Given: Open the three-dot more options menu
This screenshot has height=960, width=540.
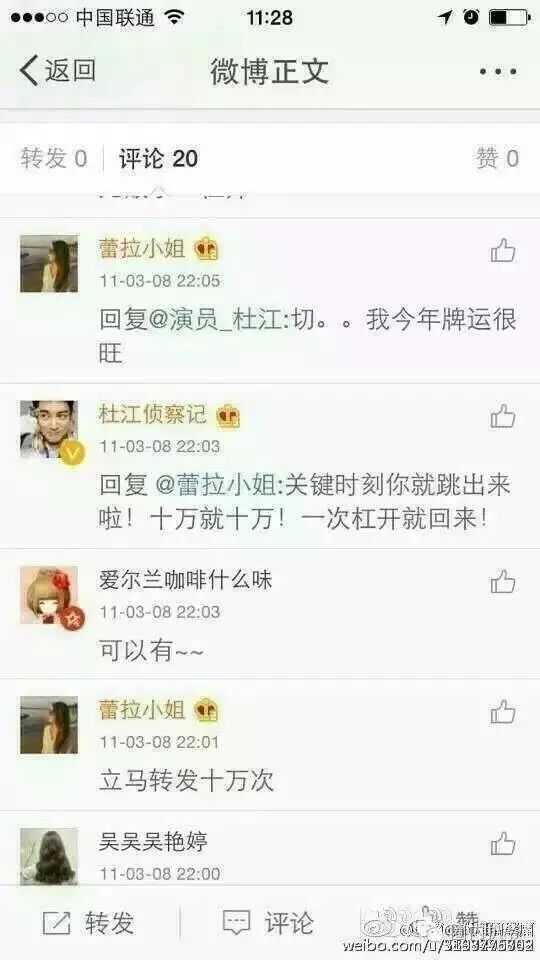Looking at the screenshot, I should coord(498,72).
